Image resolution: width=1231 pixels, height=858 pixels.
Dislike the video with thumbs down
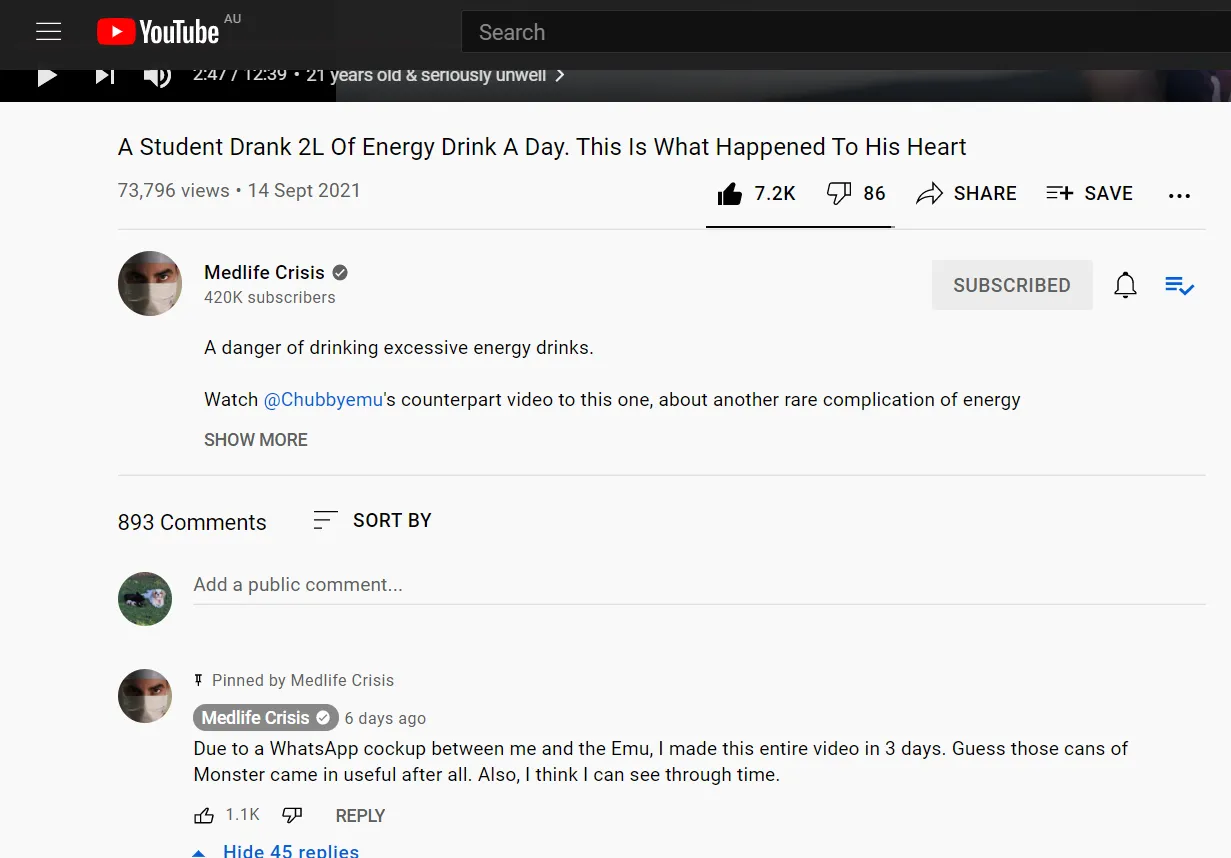839,194
